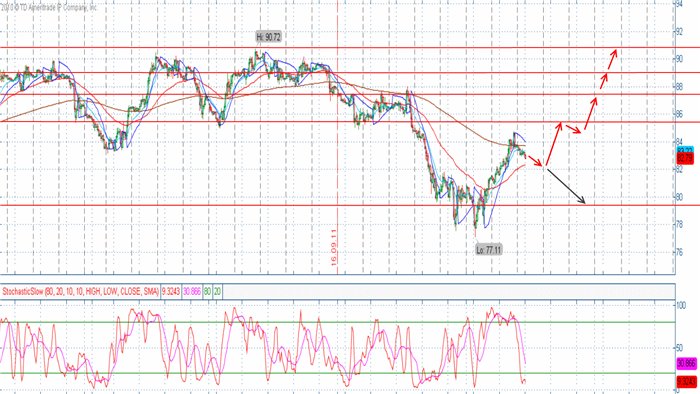Click the StochasticSlow study title label
The image size is (700, 394).
pyautogui.click(x=80, y=292)
